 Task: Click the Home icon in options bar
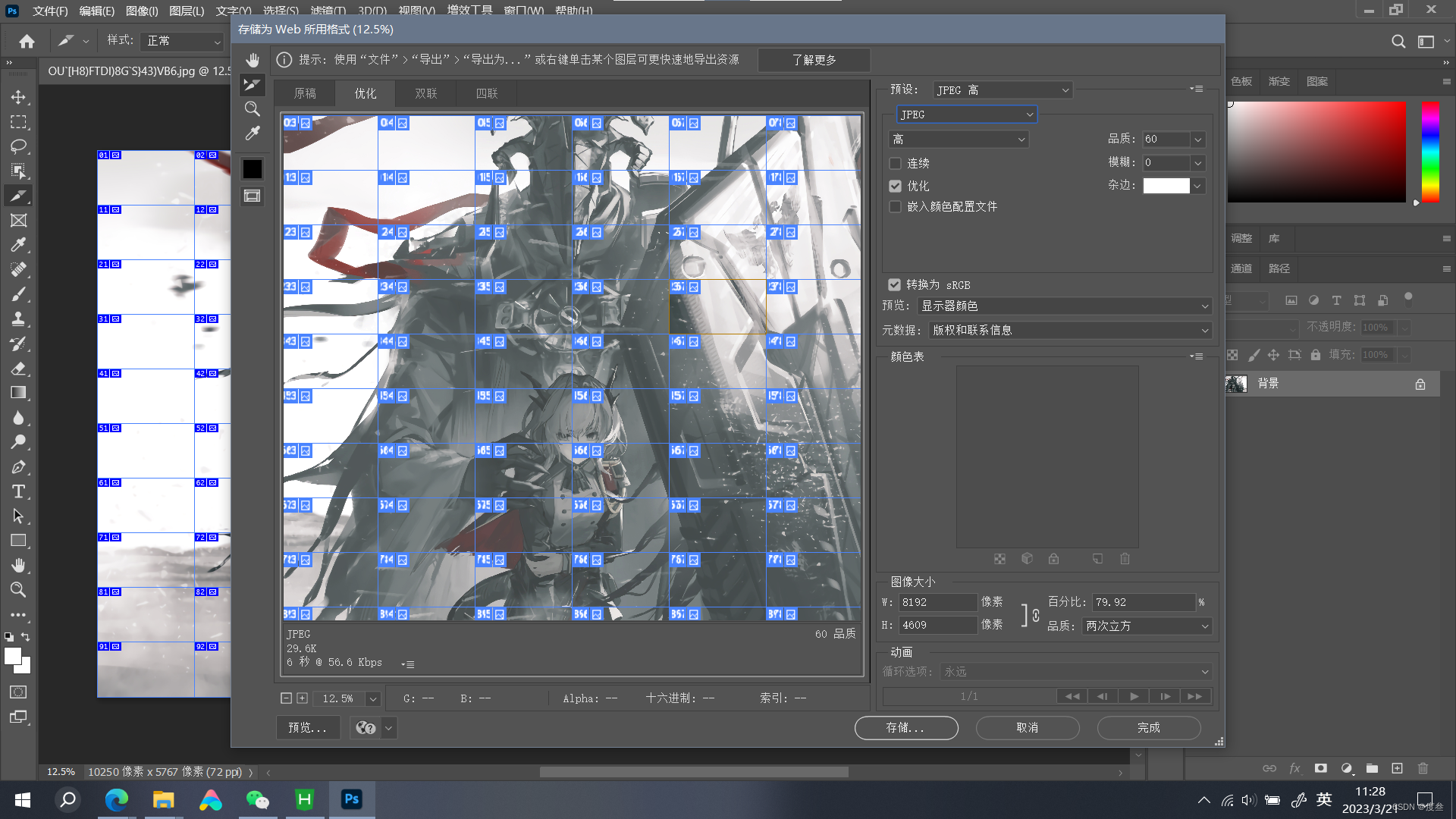27,41
